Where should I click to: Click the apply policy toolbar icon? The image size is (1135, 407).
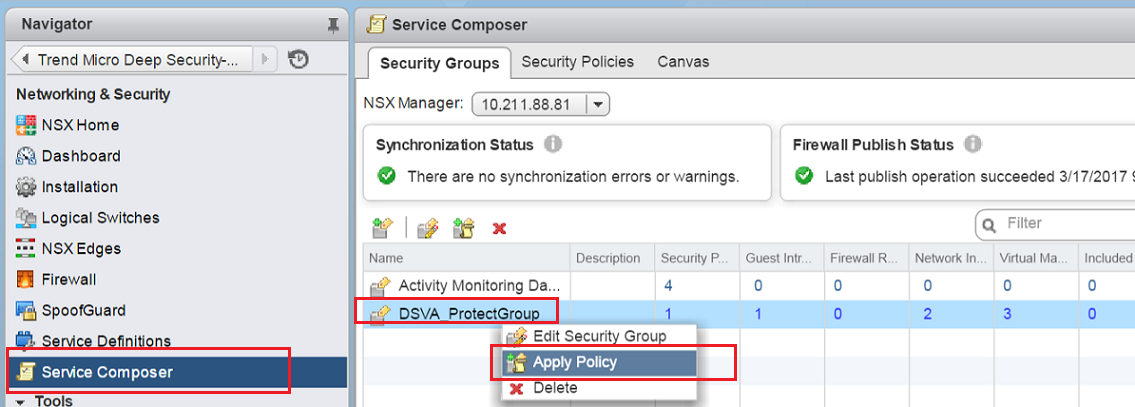pos(463,228)
